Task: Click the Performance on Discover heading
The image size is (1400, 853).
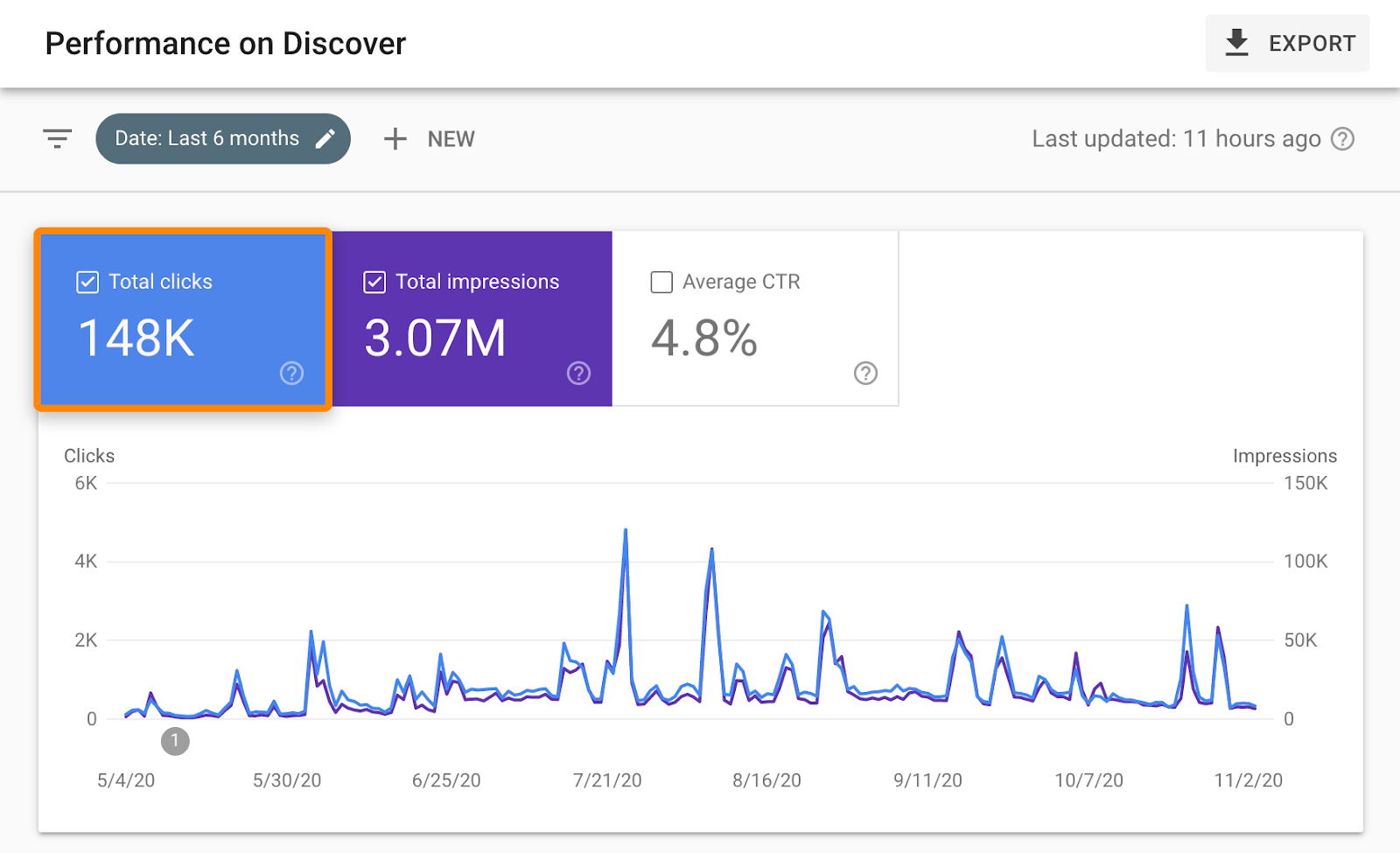Action: pyautogui.click(x=225, y=43)
